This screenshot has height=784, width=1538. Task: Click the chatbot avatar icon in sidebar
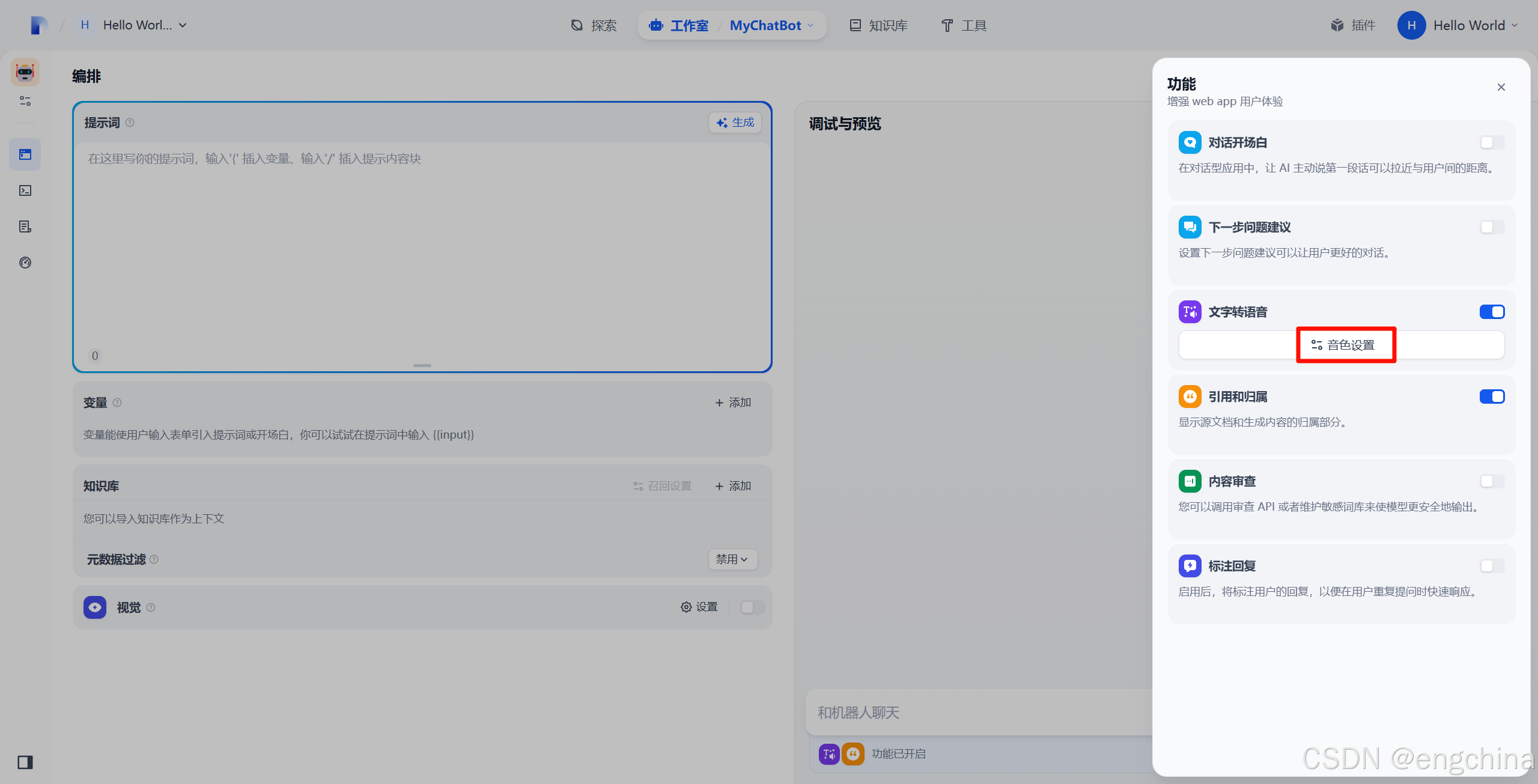point(25,72)
